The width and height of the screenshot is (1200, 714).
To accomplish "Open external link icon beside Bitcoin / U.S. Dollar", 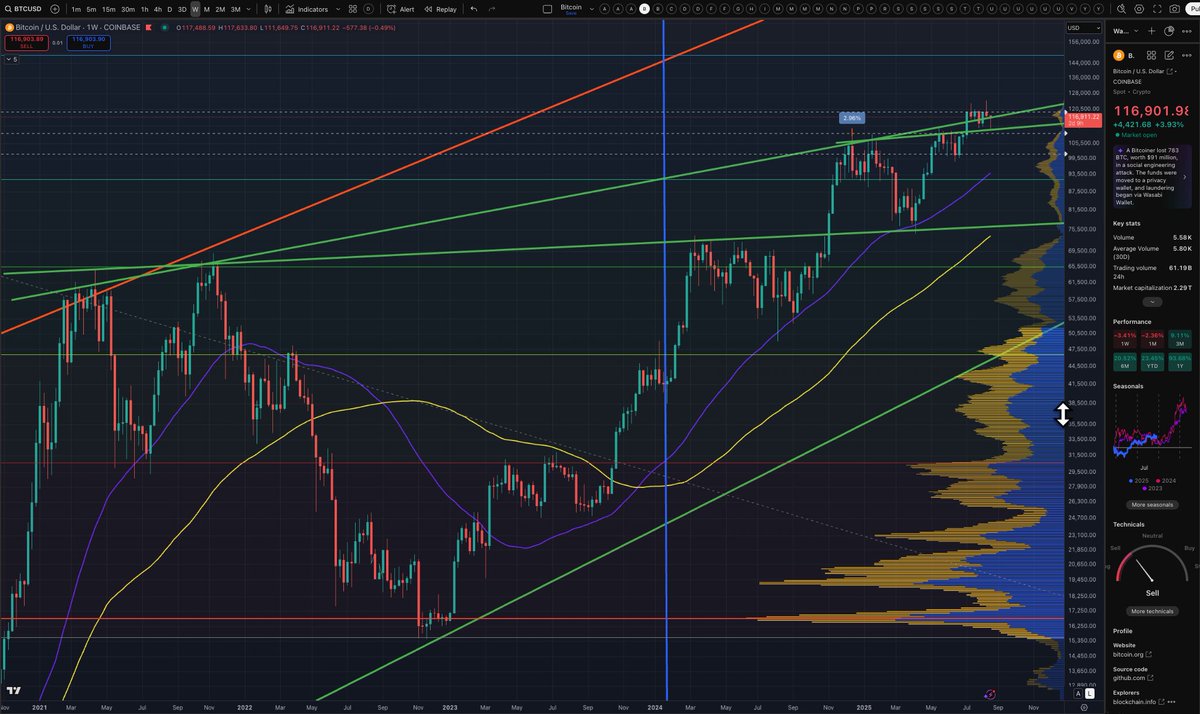I will [1169, 71].
